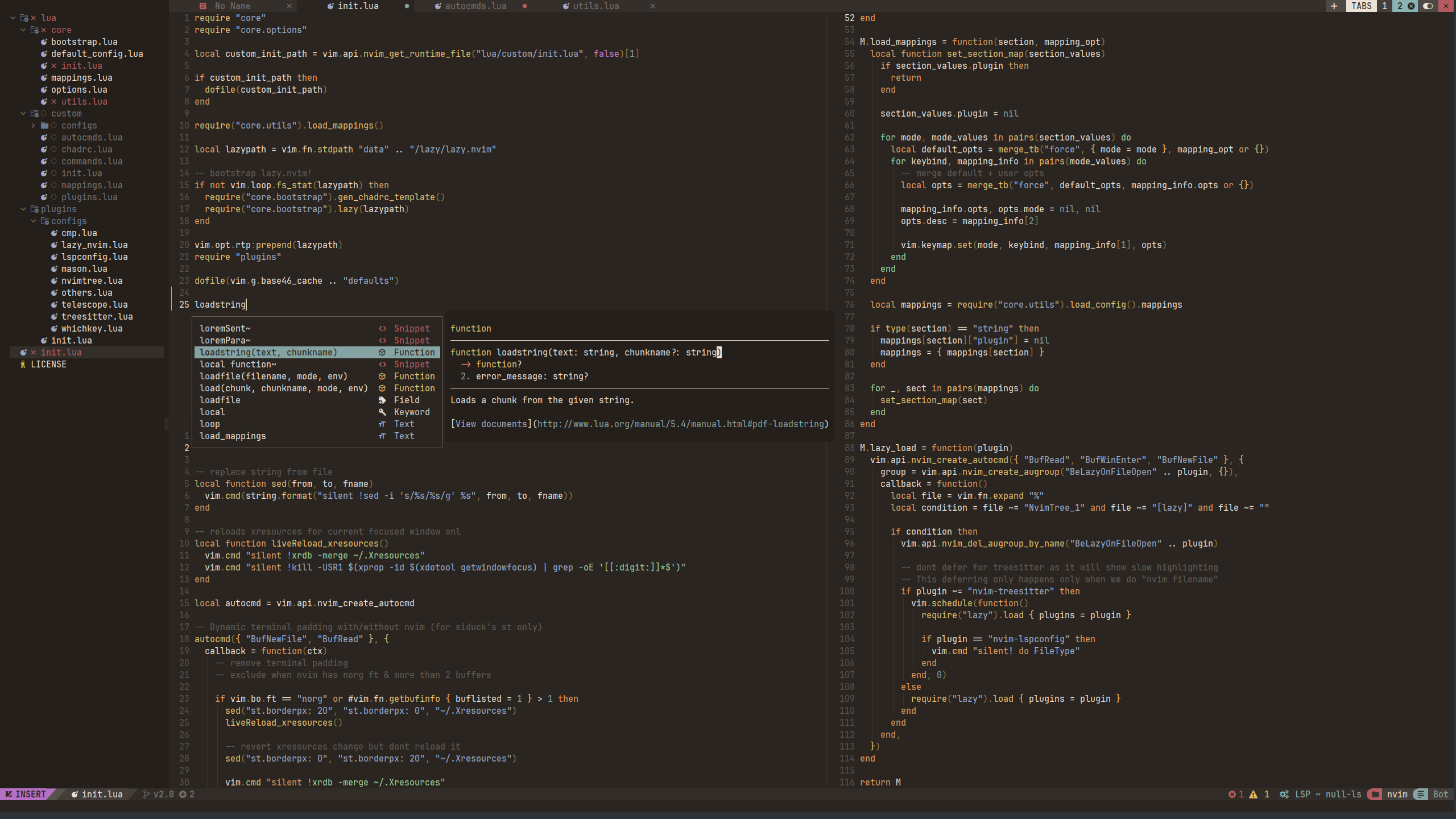Screen dimensions: 1456x819
Task: Click the warning triangle icon in statusline
Action: 1254,794
